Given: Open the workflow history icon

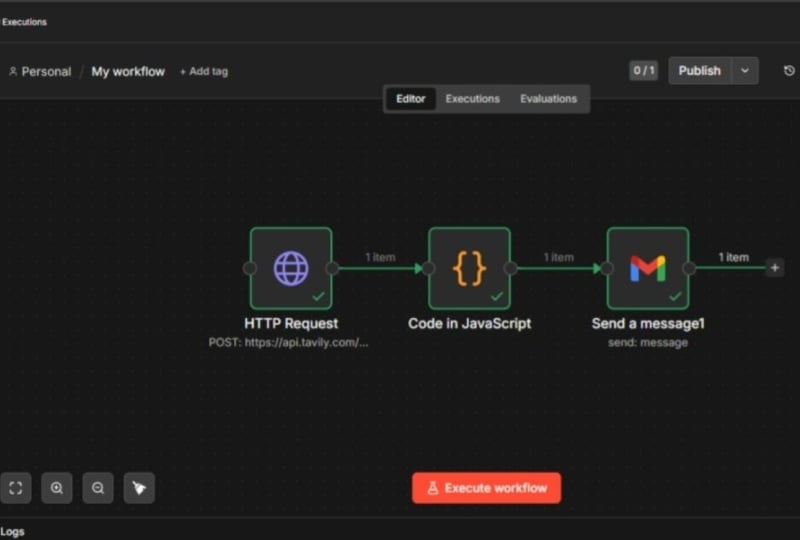Looking at the screenshot, I should tap(789, 71).
